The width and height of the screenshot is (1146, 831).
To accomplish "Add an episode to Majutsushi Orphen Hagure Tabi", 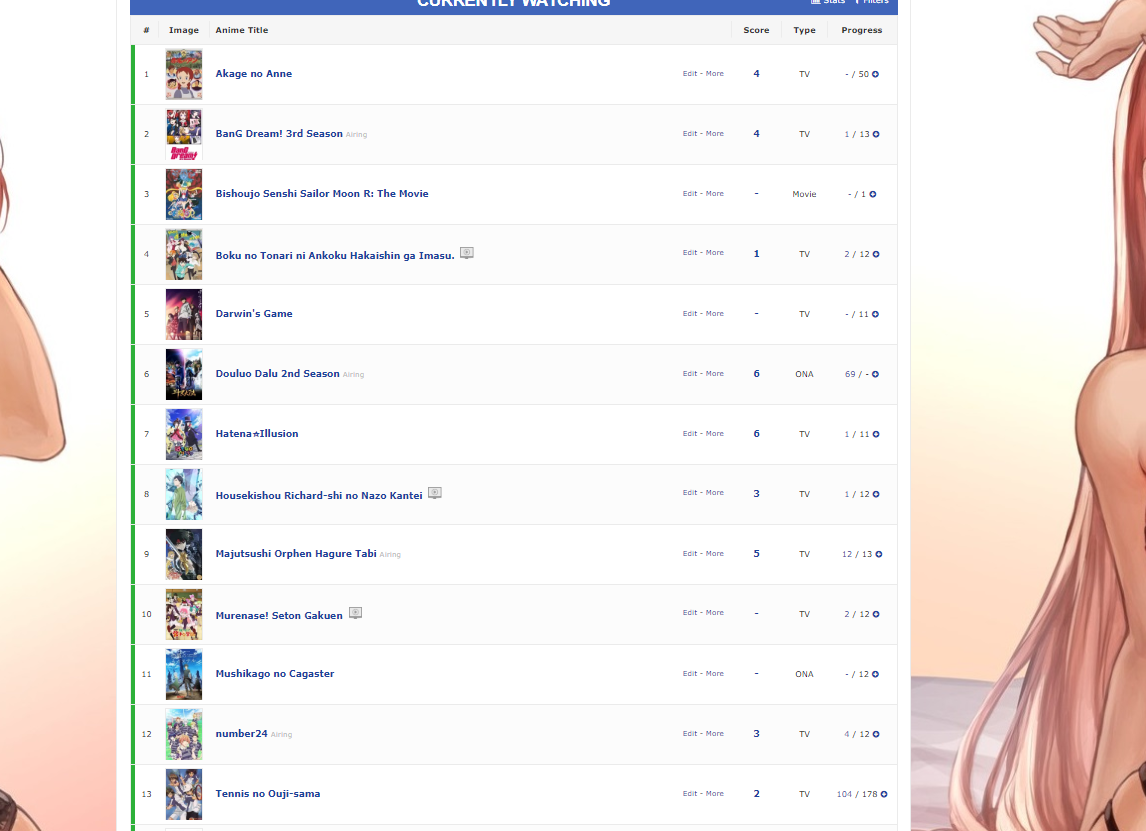I will tap(879, 554).
